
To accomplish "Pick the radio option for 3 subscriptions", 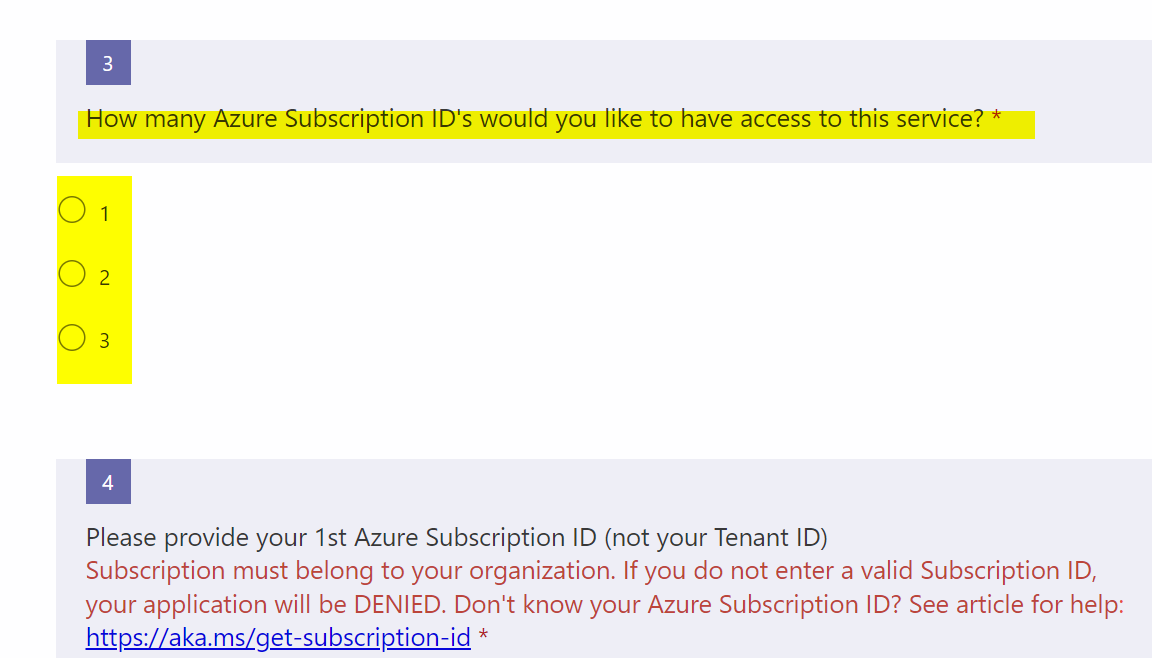I will 72,338.
